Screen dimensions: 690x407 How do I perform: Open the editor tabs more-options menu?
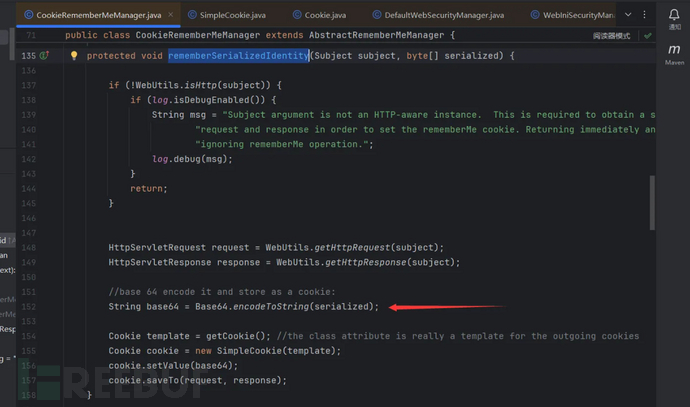coord(651,16)
